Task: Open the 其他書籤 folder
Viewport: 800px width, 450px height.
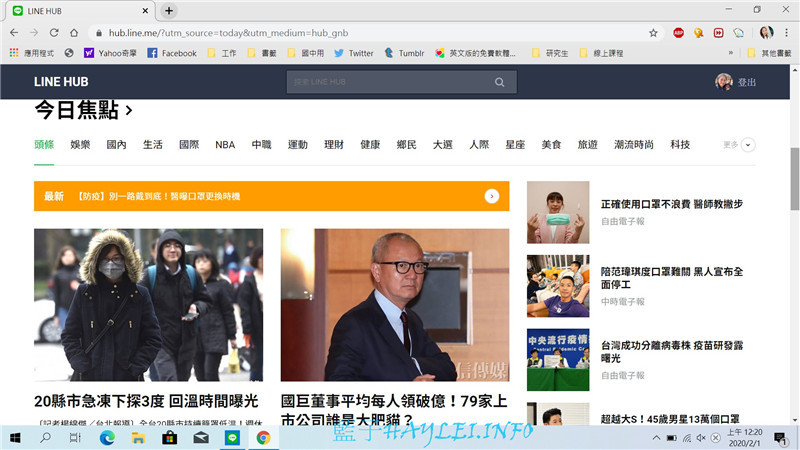Action: [769, 53]
